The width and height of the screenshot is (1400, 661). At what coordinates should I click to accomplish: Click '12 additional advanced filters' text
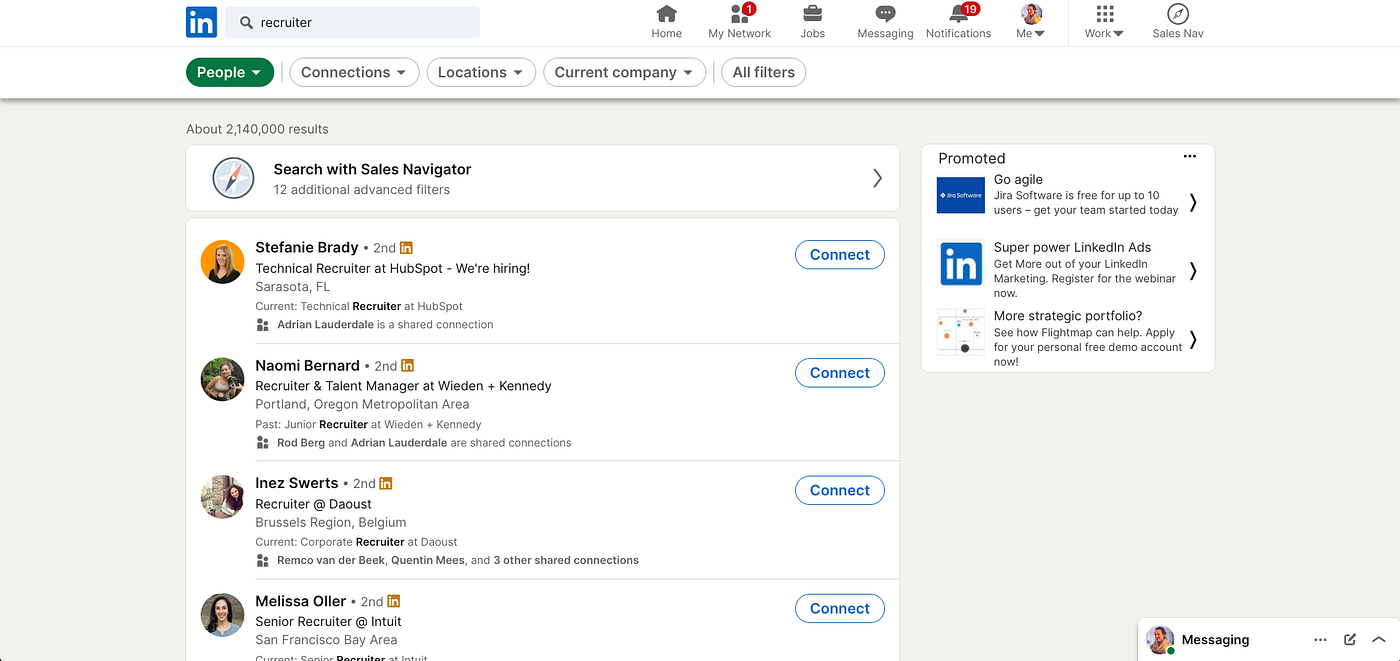pyautogui.click(x=362, y=190)
